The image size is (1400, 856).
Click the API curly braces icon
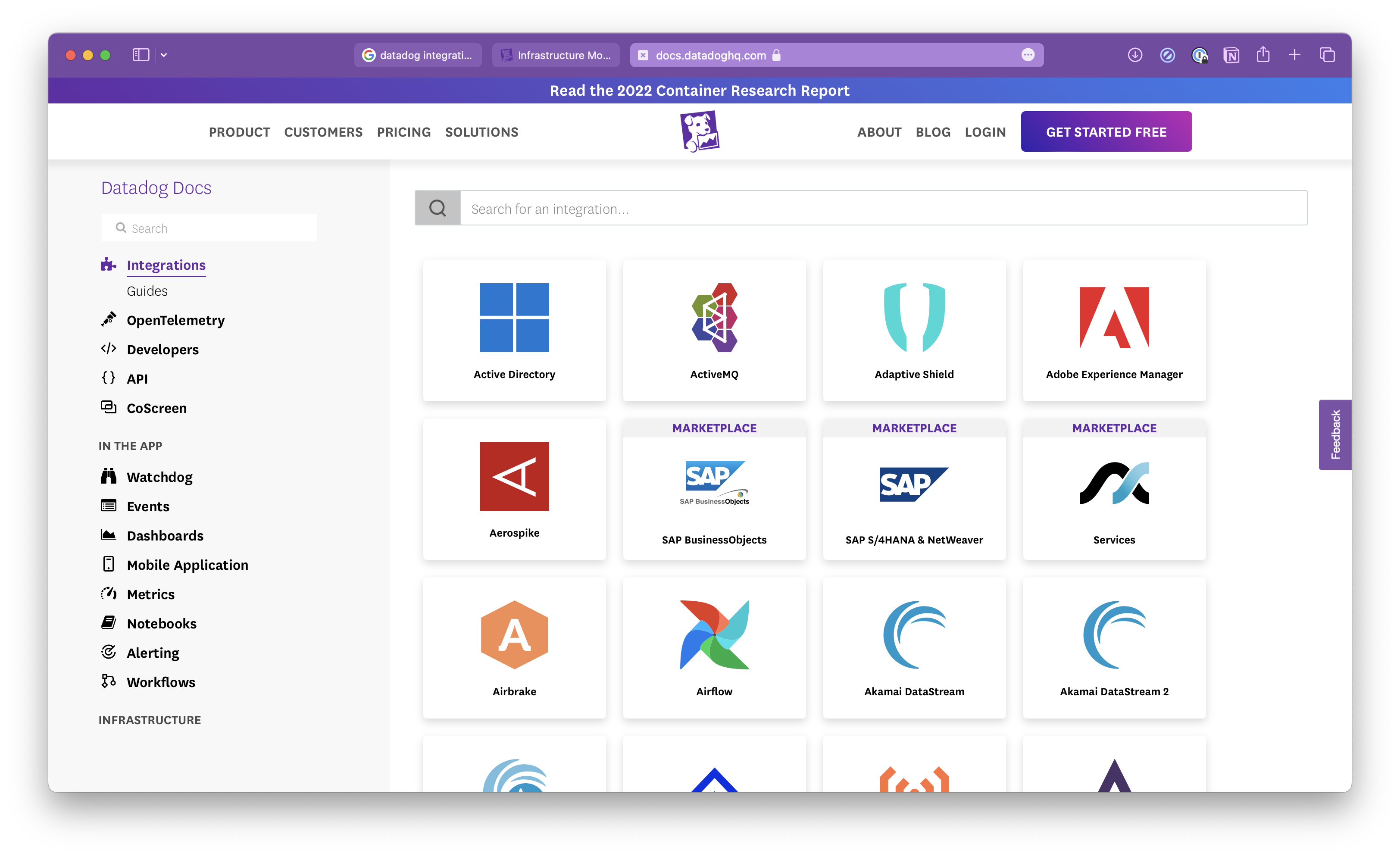108,378
